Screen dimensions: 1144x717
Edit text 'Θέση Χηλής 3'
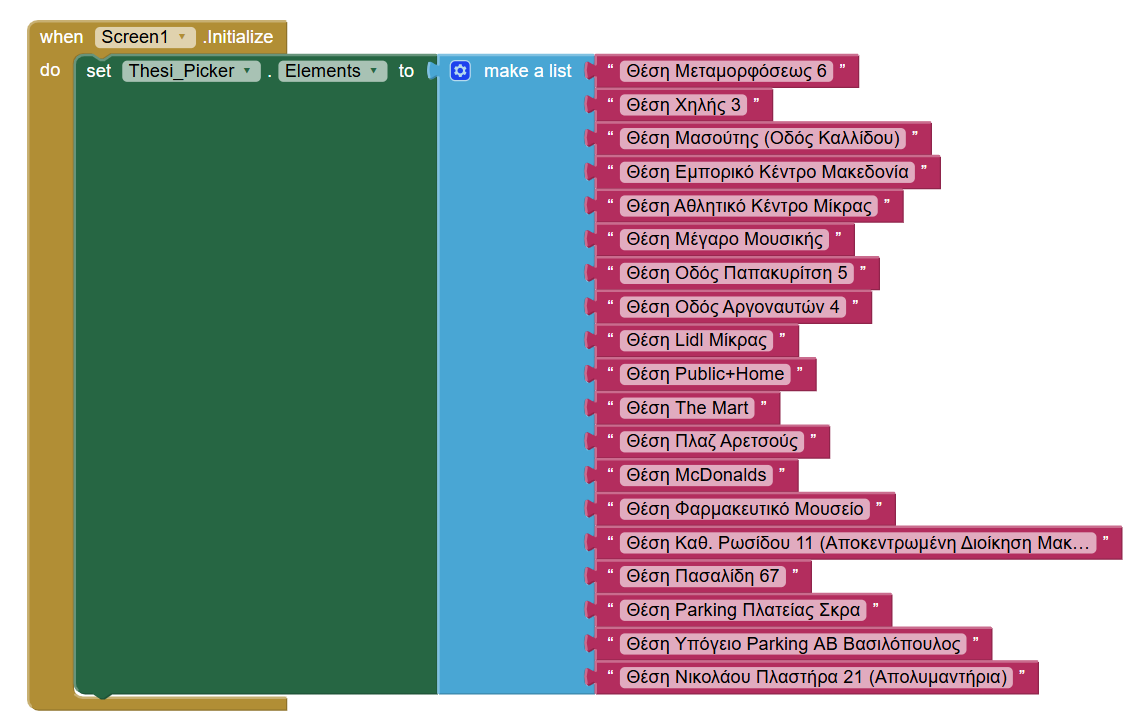point(684,105)
